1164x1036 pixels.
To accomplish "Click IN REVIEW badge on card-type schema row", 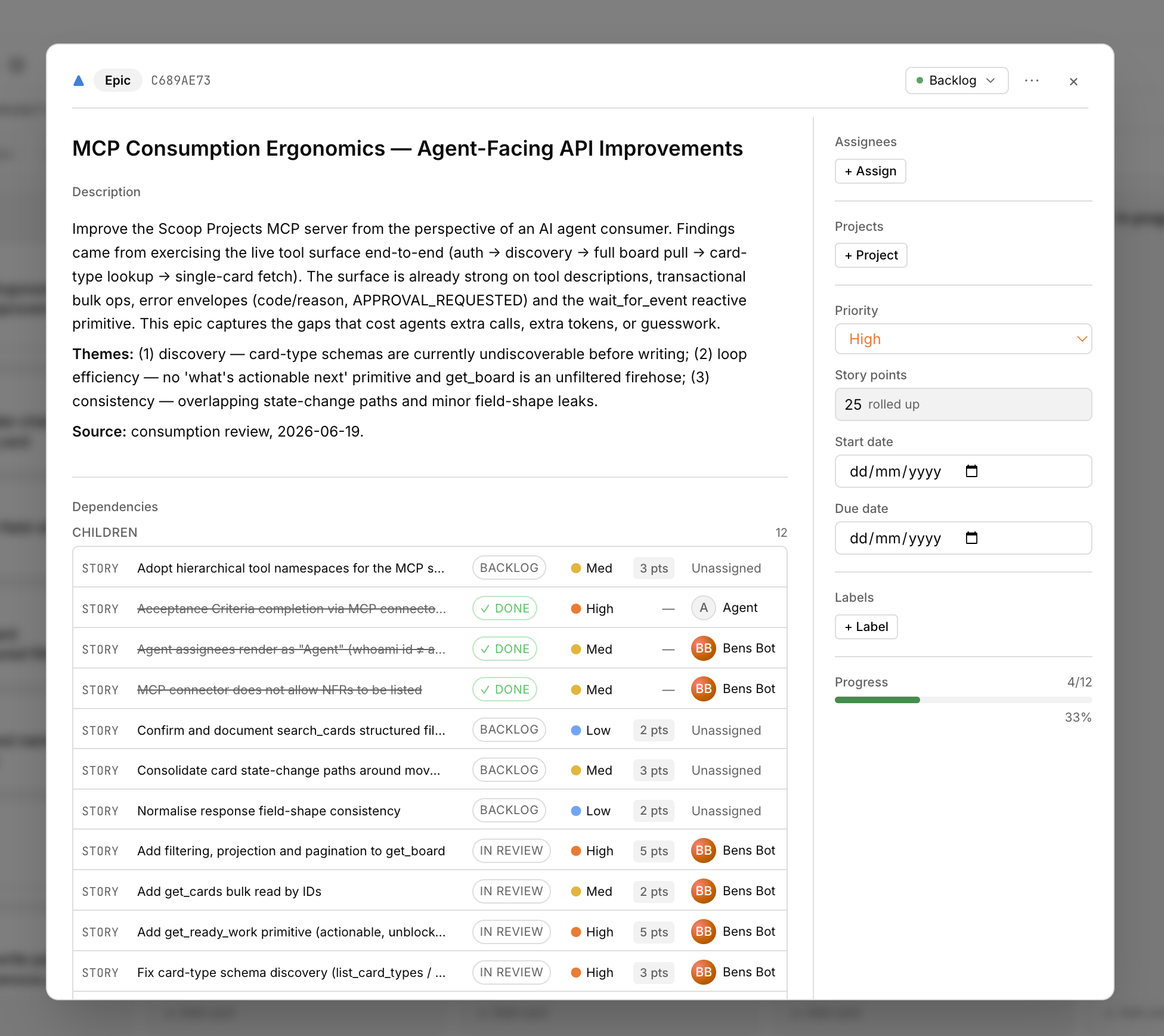I will 511,972.
